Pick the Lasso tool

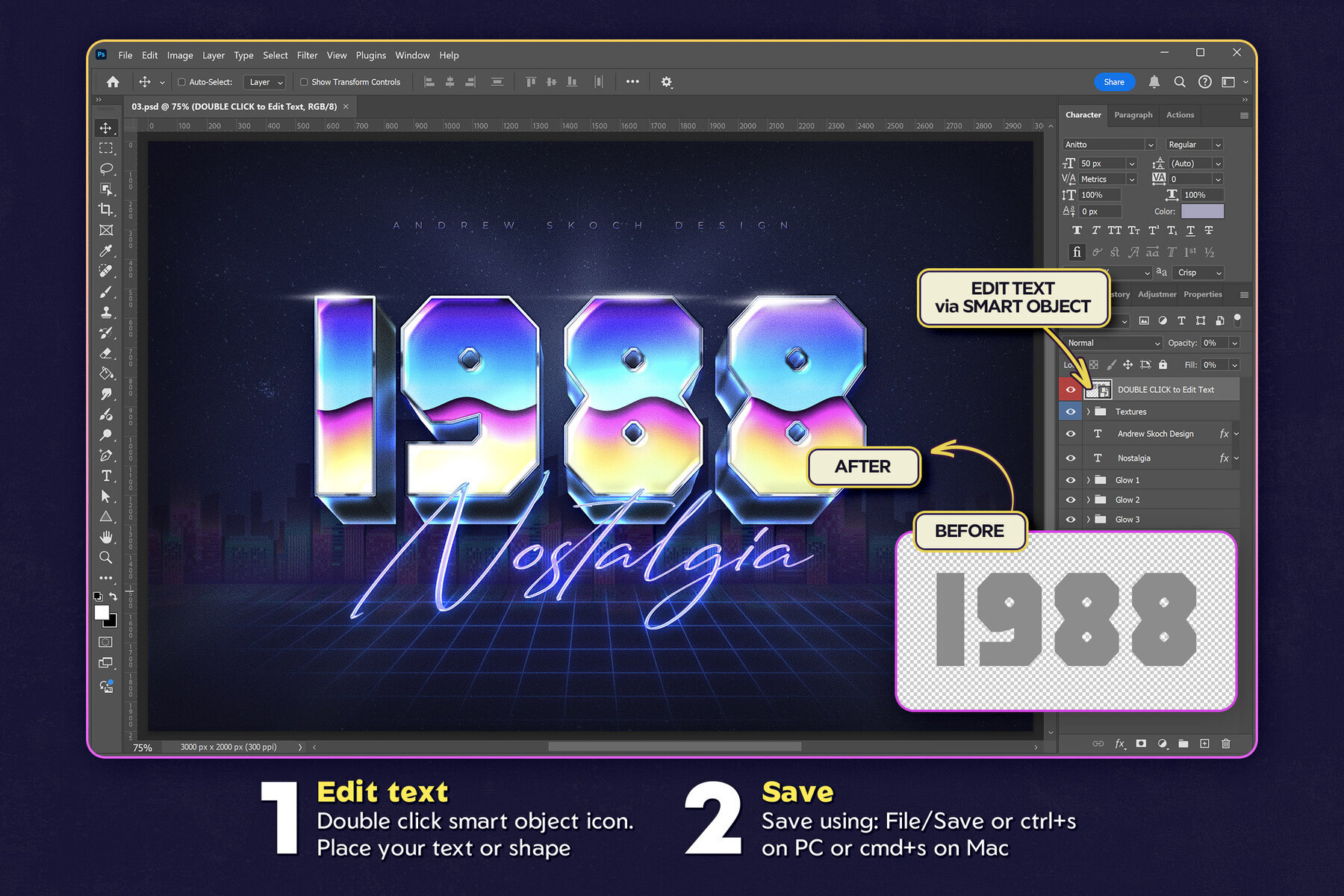point(106,169)
